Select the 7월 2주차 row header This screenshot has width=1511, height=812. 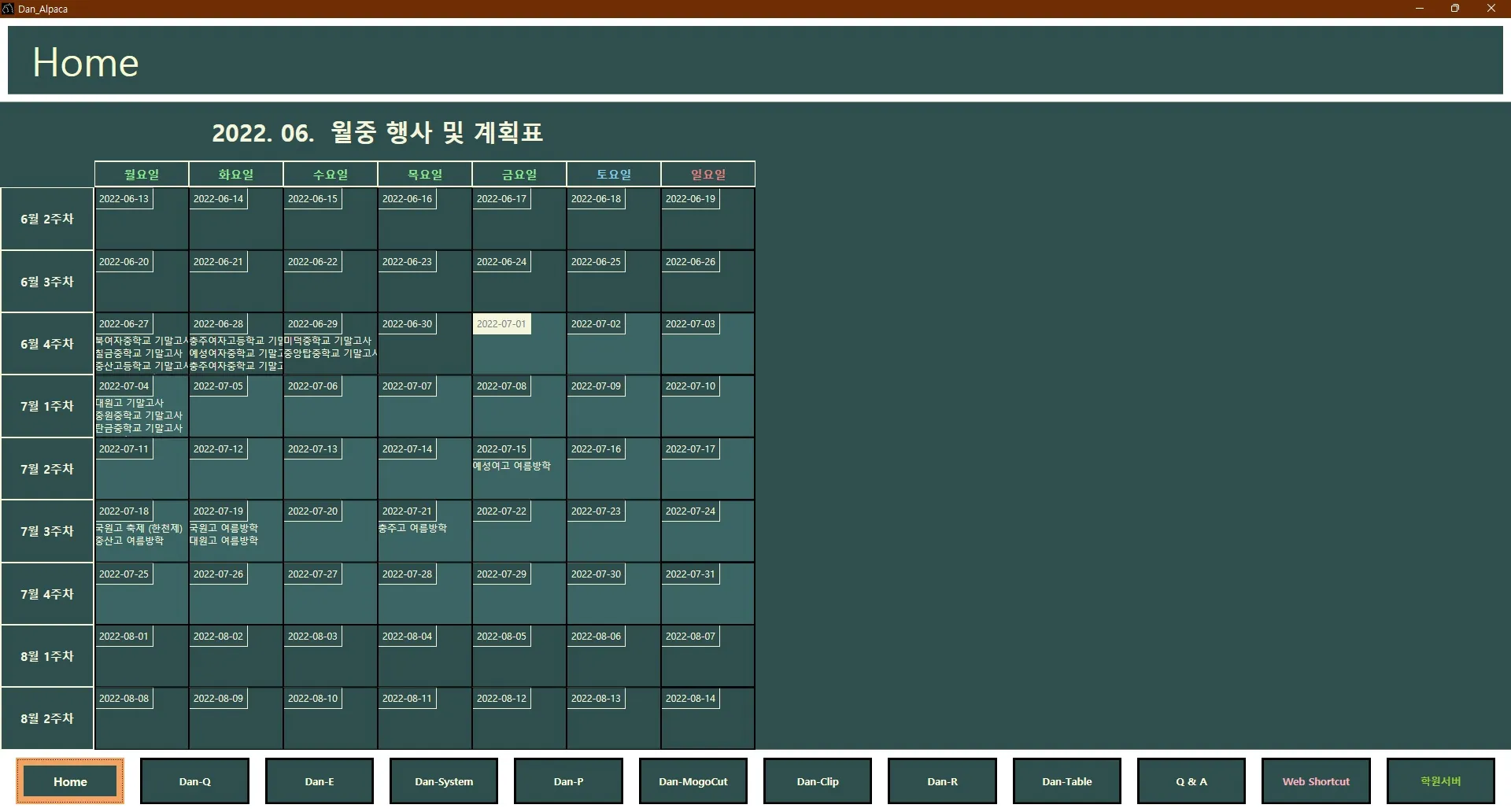pos(47,469)
